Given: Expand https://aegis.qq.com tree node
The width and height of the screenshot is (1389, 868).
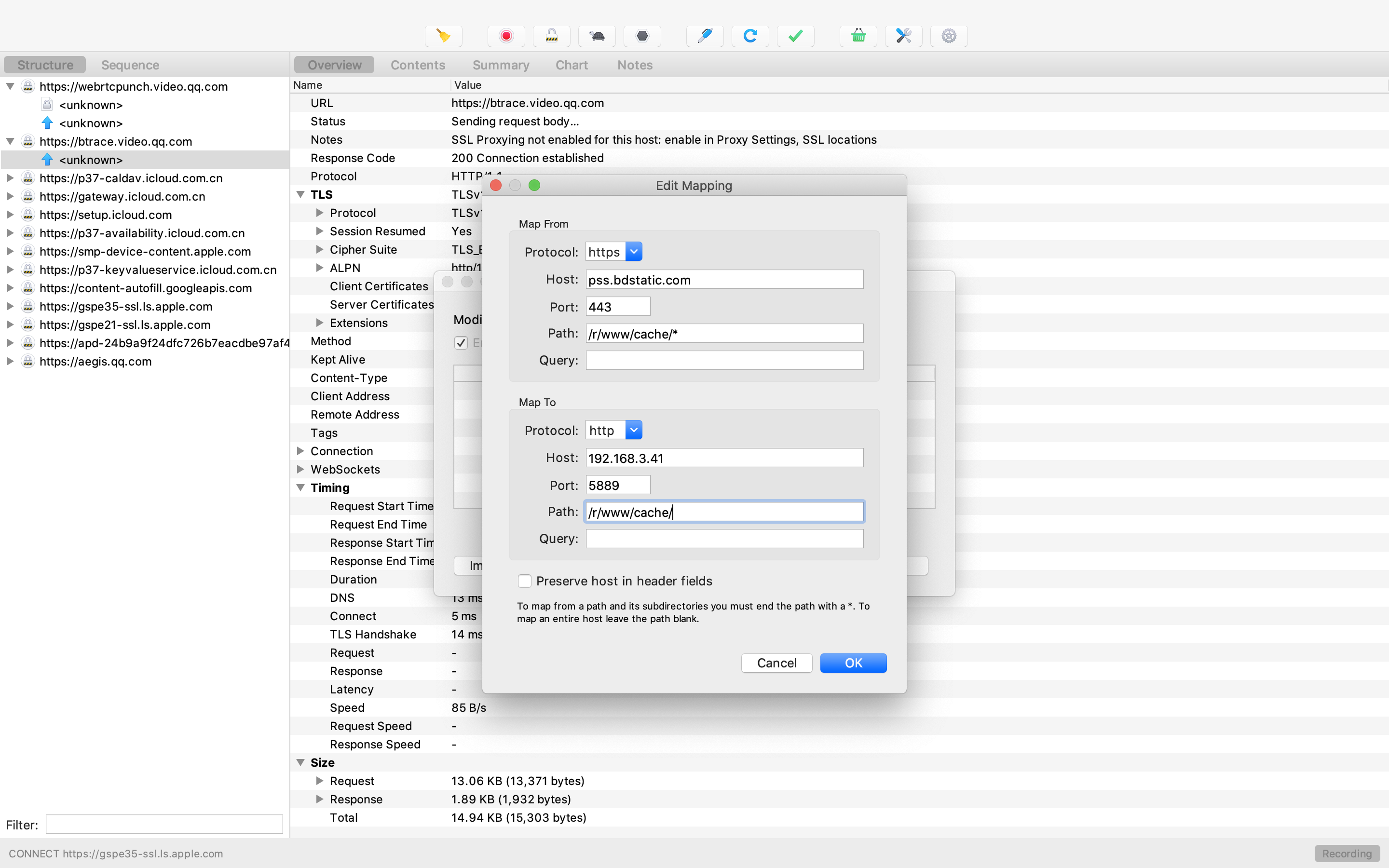Looking at the screenshot, I should tap(10, 361).
